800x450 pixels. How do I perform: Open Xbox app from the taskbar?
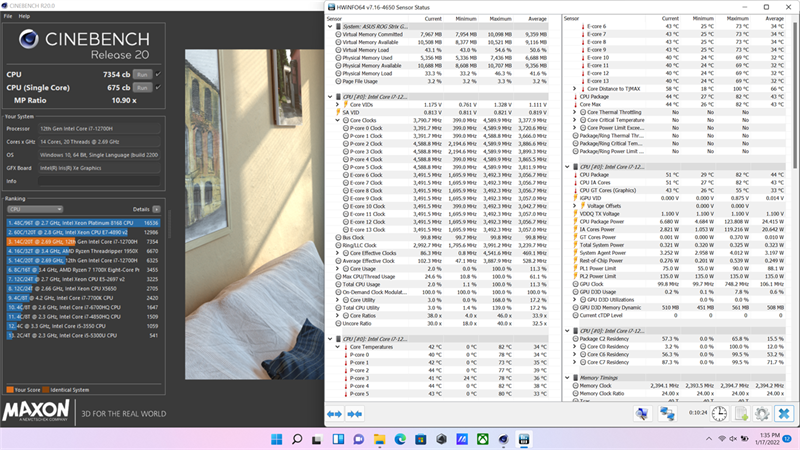tap(483, 439)
